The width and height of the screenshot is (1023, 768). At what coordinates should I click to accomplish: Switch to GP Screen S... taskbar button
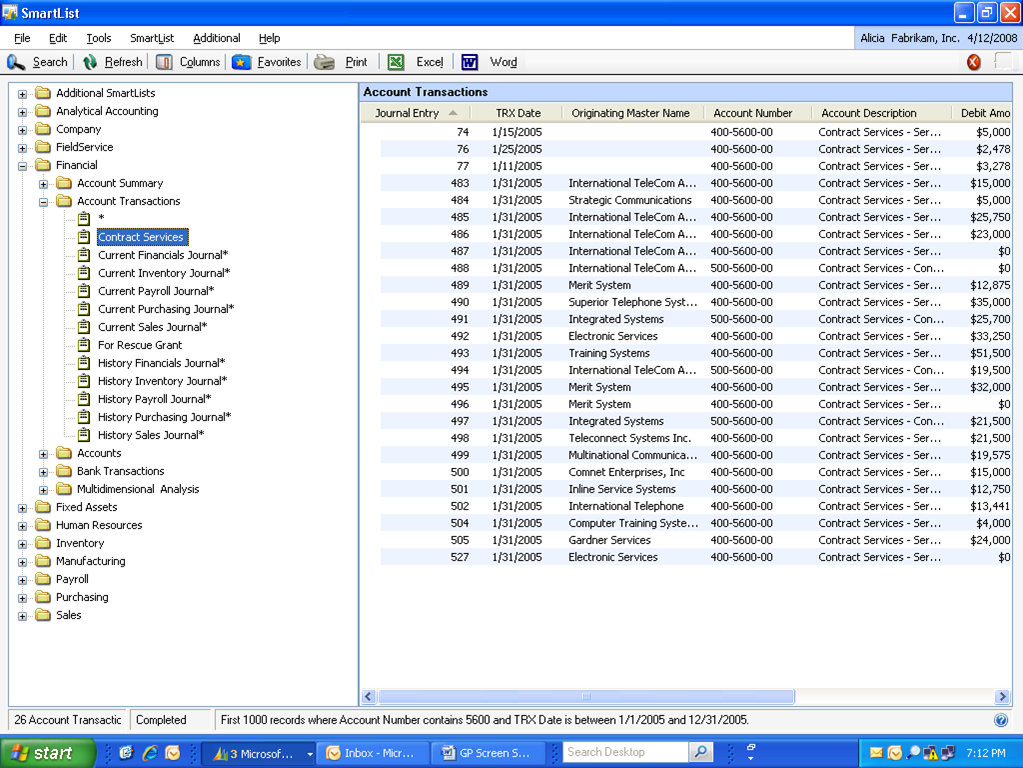click(489, 753)
